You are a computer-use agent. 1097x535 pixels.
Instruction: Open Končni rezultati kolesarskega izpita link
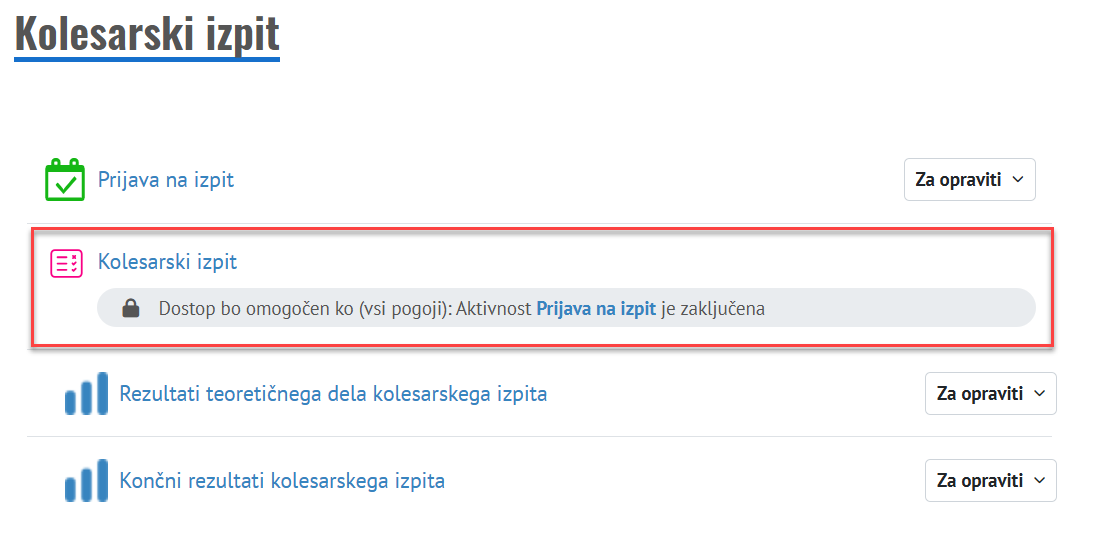click(x=282, y=481)
